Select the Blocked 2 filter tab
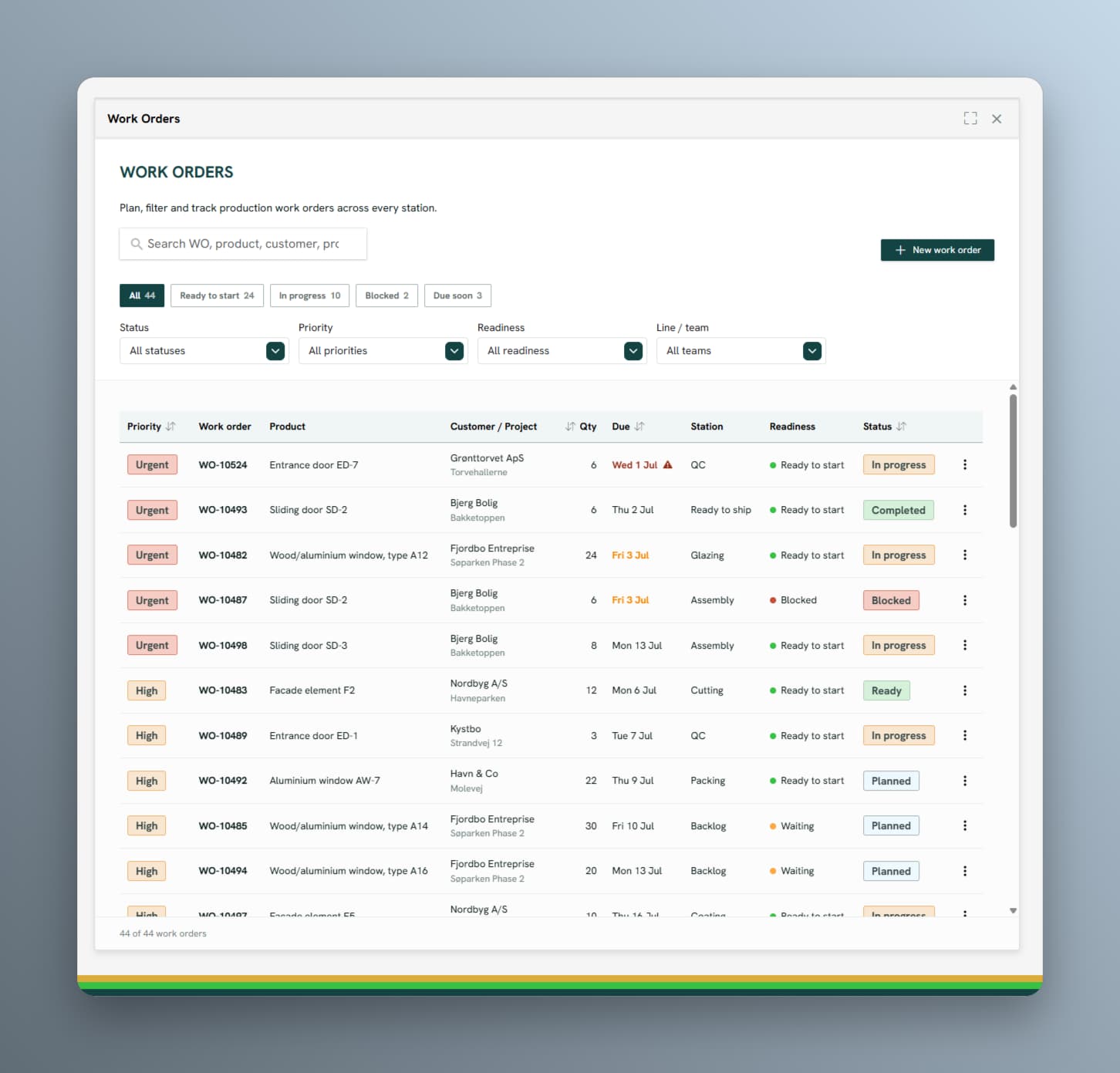Screen dimensions: 1120x1073 (387, 295)
